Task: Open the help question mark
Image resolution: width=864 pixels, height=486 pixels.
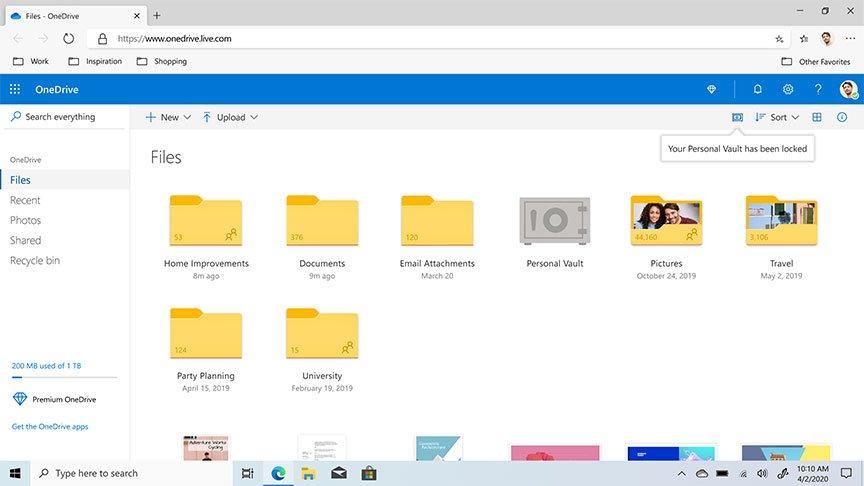Action: pos(818,89)
